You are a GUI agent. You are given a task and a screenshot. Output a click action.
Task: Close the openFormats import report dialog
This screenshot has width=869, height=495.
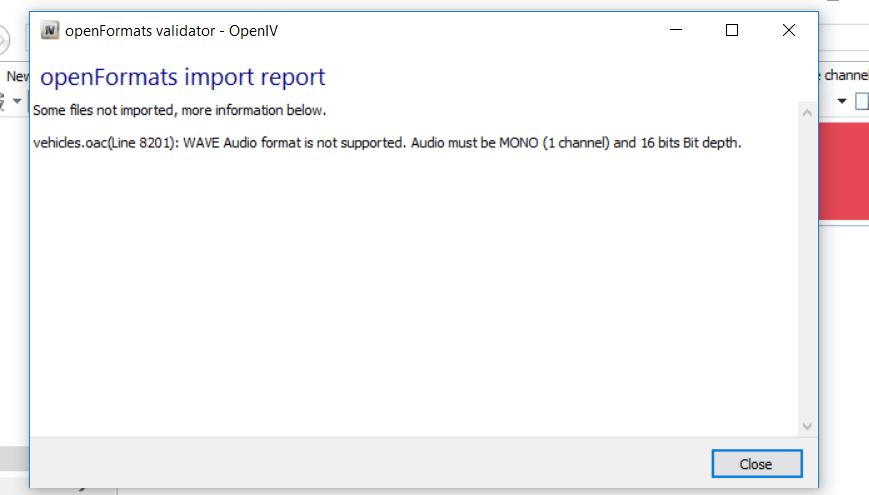[x=756, y=463]
